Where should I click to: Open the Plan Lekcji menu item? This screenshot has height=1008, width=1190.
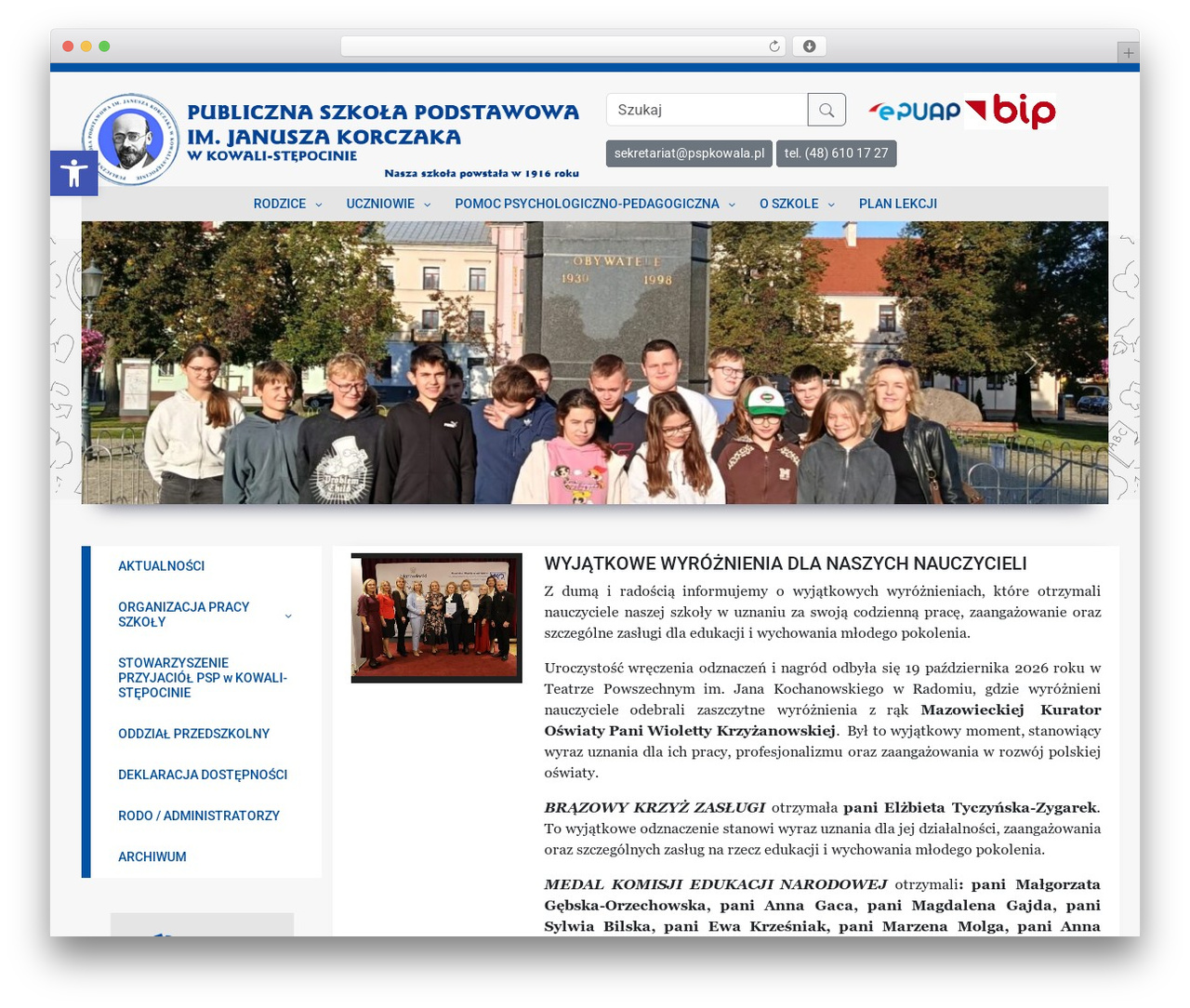tap(898, 204)
